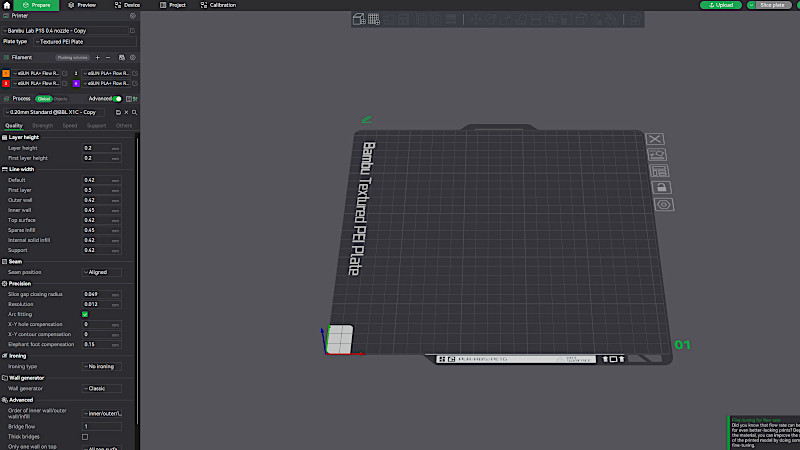Screen dimensions: 800x450
Task: Remove plate with X icon beside plate
Action: coord(655,139)
